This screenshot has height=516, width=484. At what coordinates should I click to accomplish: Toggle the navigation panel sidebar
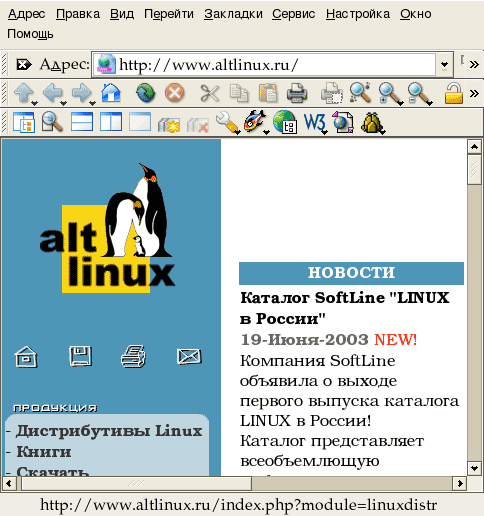click(24, 122)
